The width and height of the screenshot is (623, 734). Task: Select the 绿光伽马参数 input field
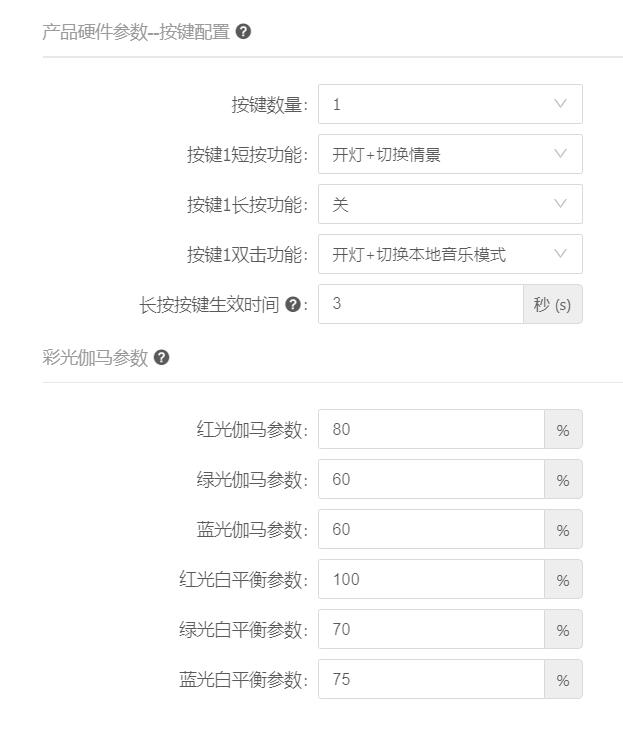click(431, 479)
